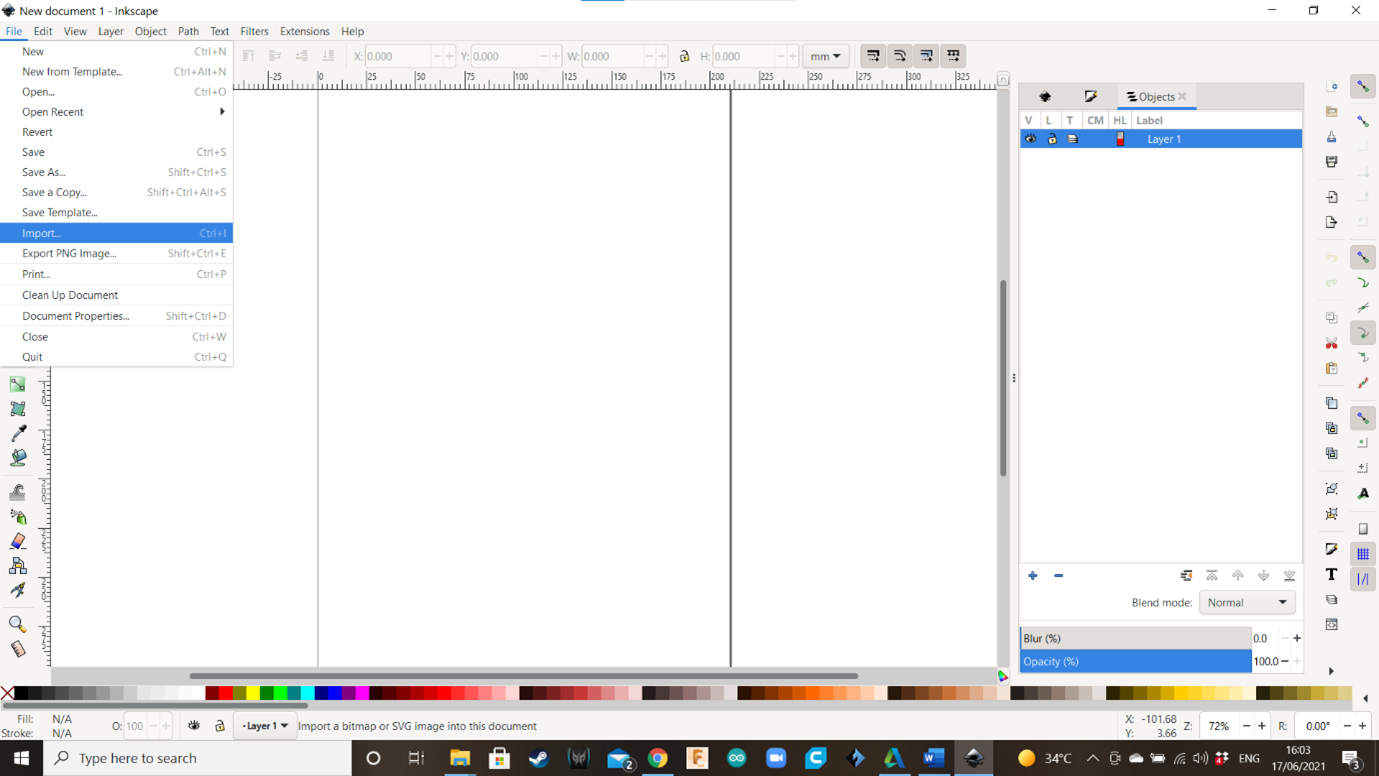Pick the red swatch in the palette
The height and width of the screenshot is (776, 1379).
coord(226,693)
